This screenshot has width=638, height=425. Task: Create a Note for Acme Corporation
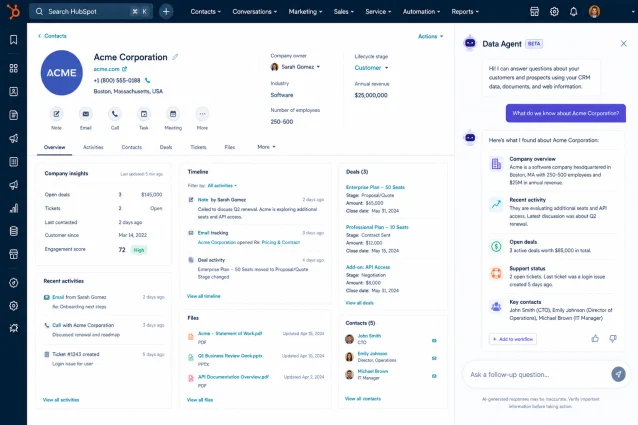57,114
